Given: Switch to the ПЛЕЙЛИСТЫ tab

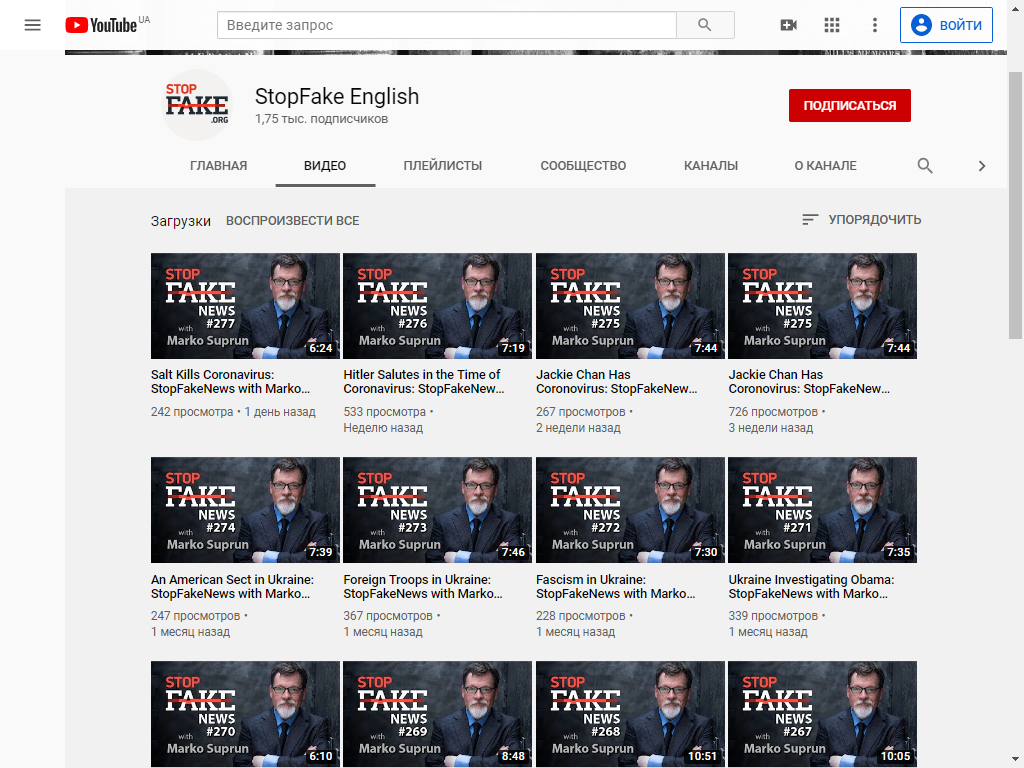Looking at the screenshot, I should [443, 166].
